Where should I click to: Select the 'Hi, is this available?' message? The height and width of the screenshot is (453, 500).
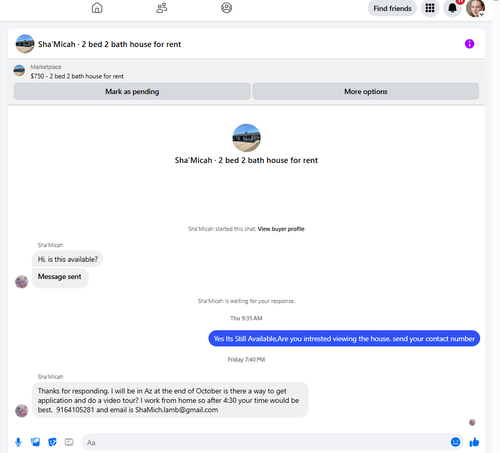(x=68, y=259)
